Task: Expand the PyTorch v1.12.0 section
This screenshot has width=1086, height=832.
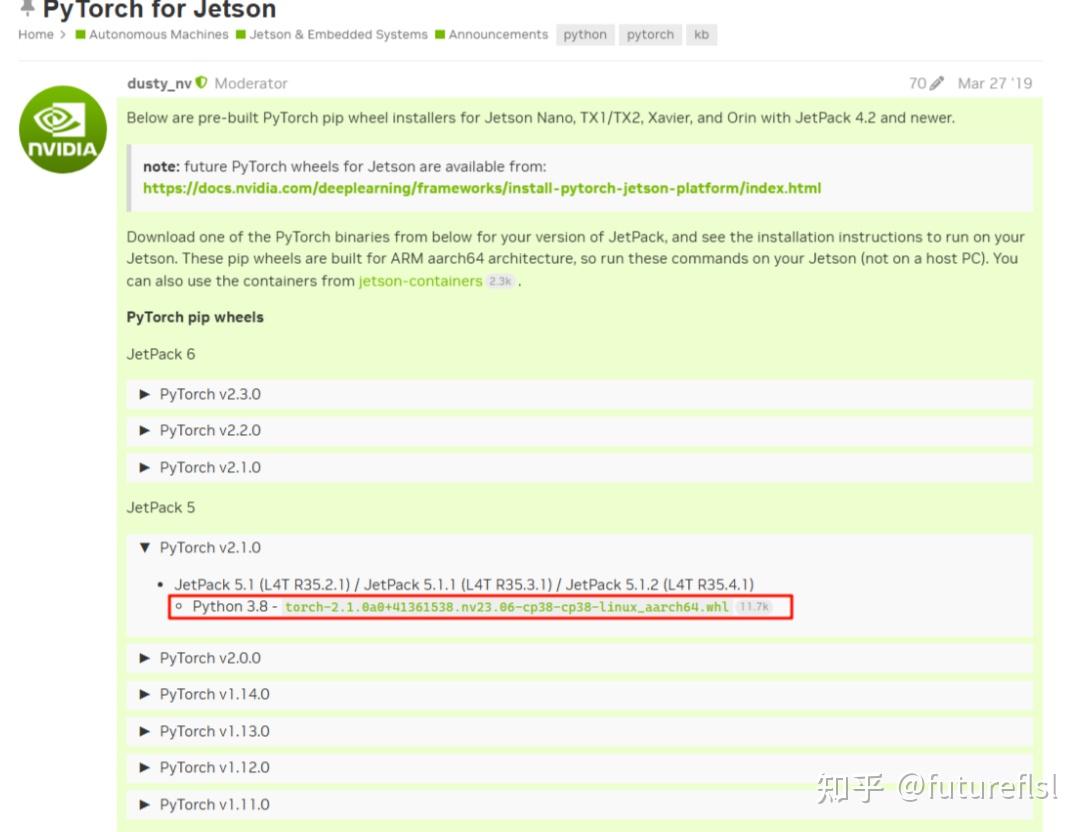Action: [579, 768]
